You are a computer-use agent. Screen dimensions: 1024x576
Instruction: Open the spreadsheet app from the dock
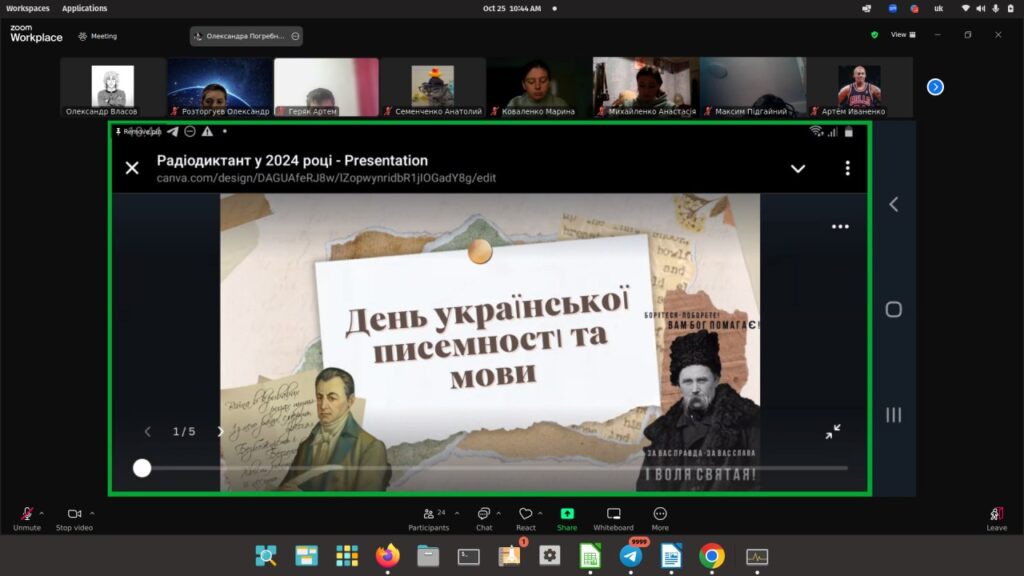point(590,556)
